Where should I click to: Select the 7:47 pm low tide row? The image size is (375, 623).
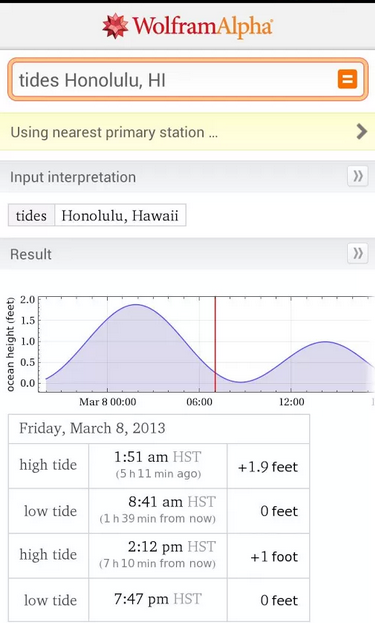pos(159,600)
